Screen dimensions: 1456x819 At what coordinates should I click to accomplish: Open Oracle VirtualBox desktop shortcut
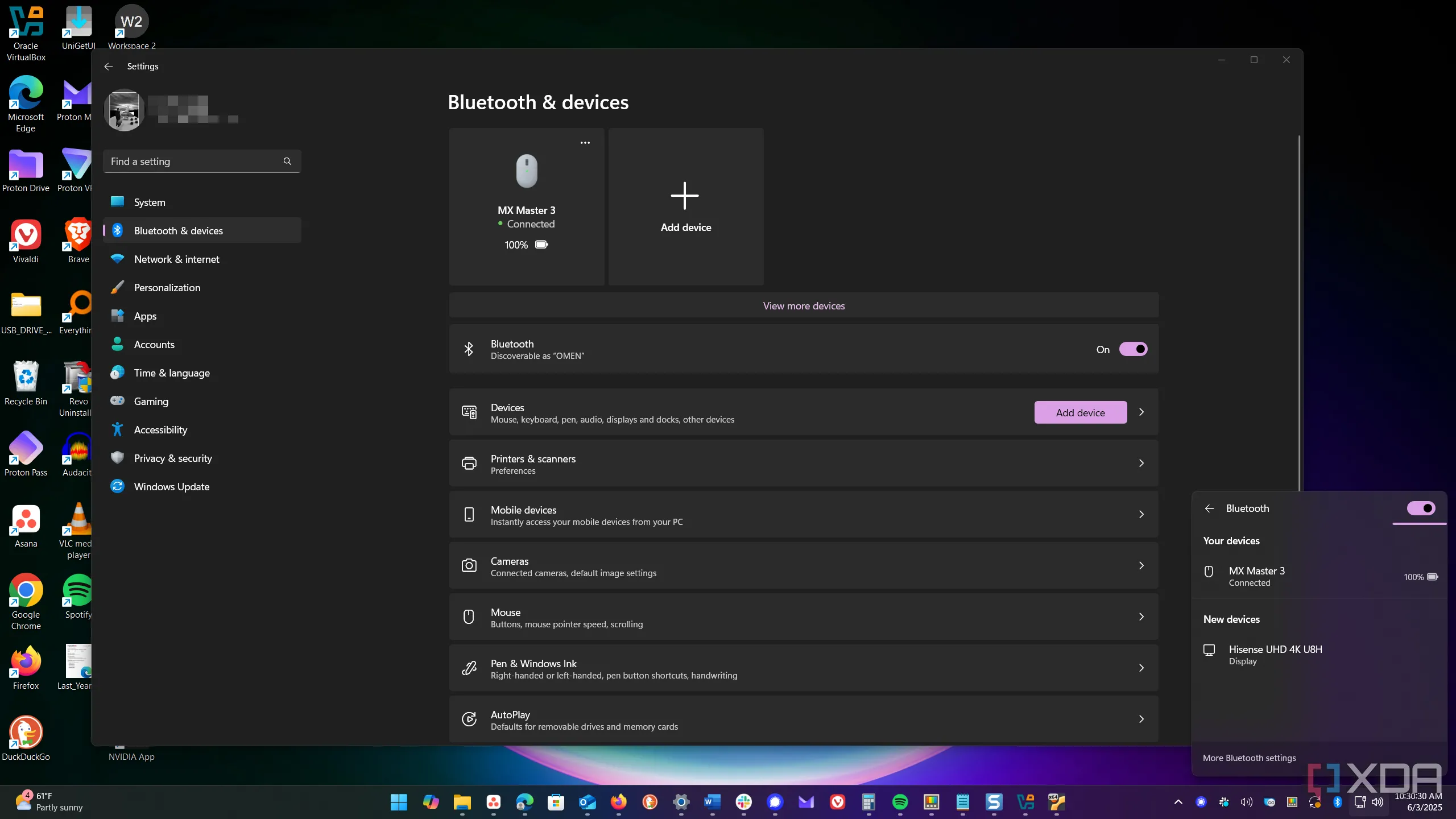26,34
